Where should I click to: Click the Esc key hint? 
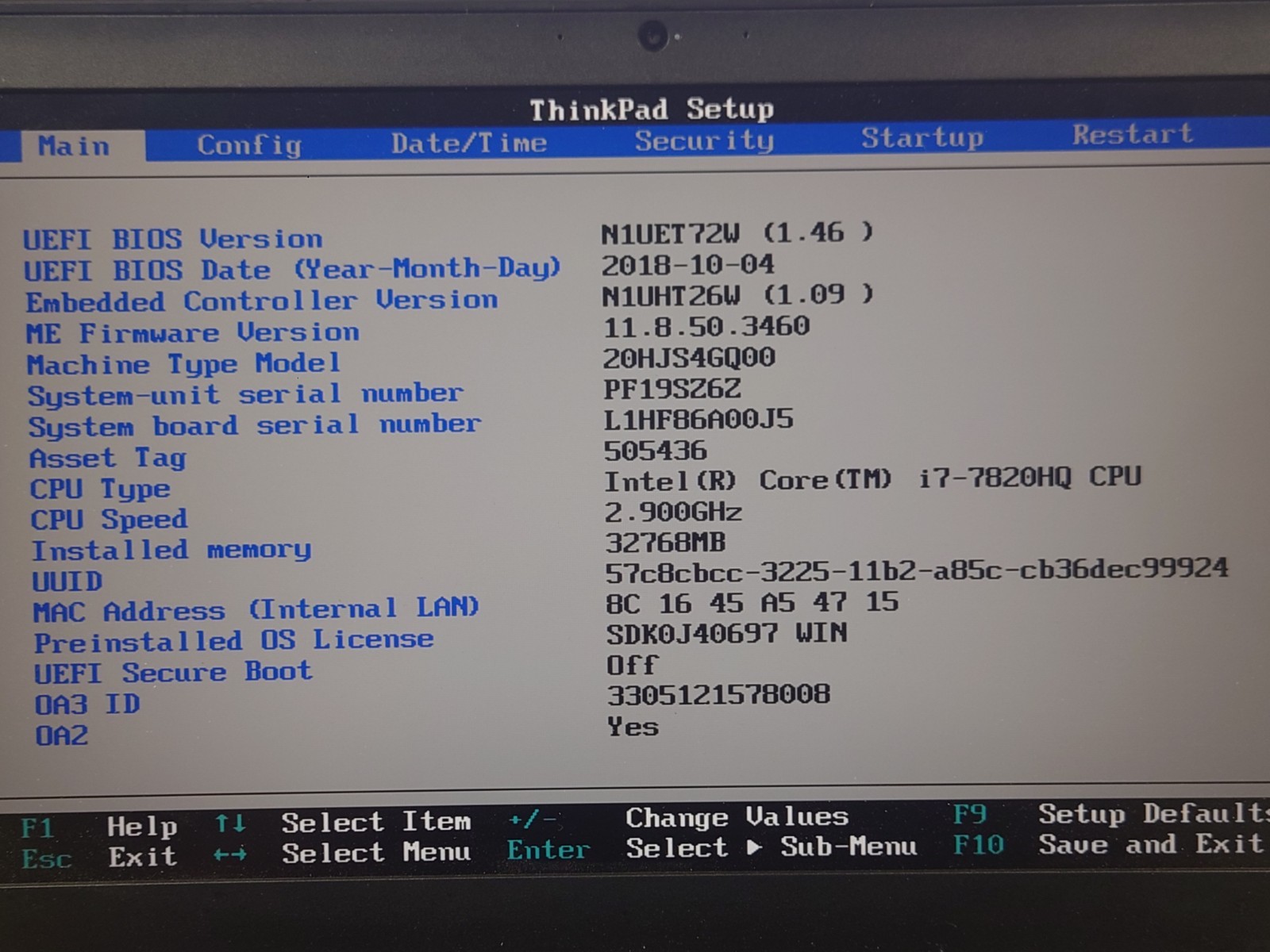tap(47, 858)
